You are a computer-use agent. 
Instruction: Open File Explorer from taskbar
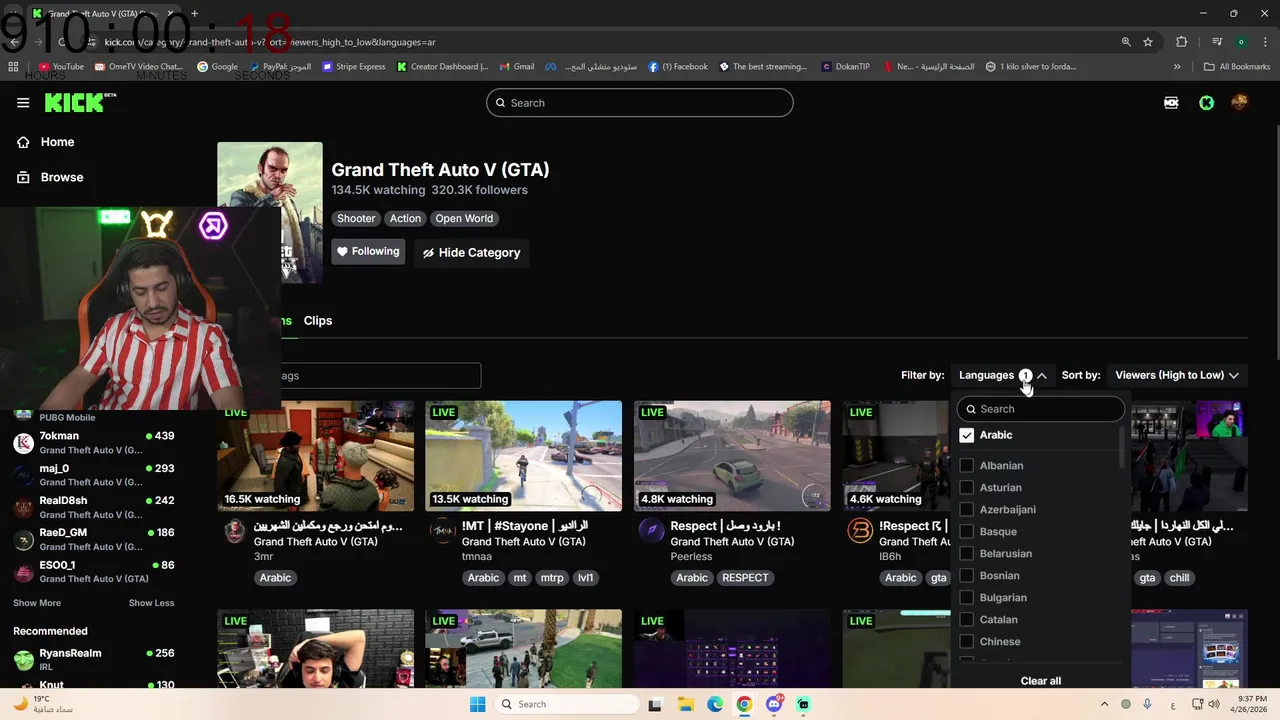pyautogui.click(x=685, y=704)
